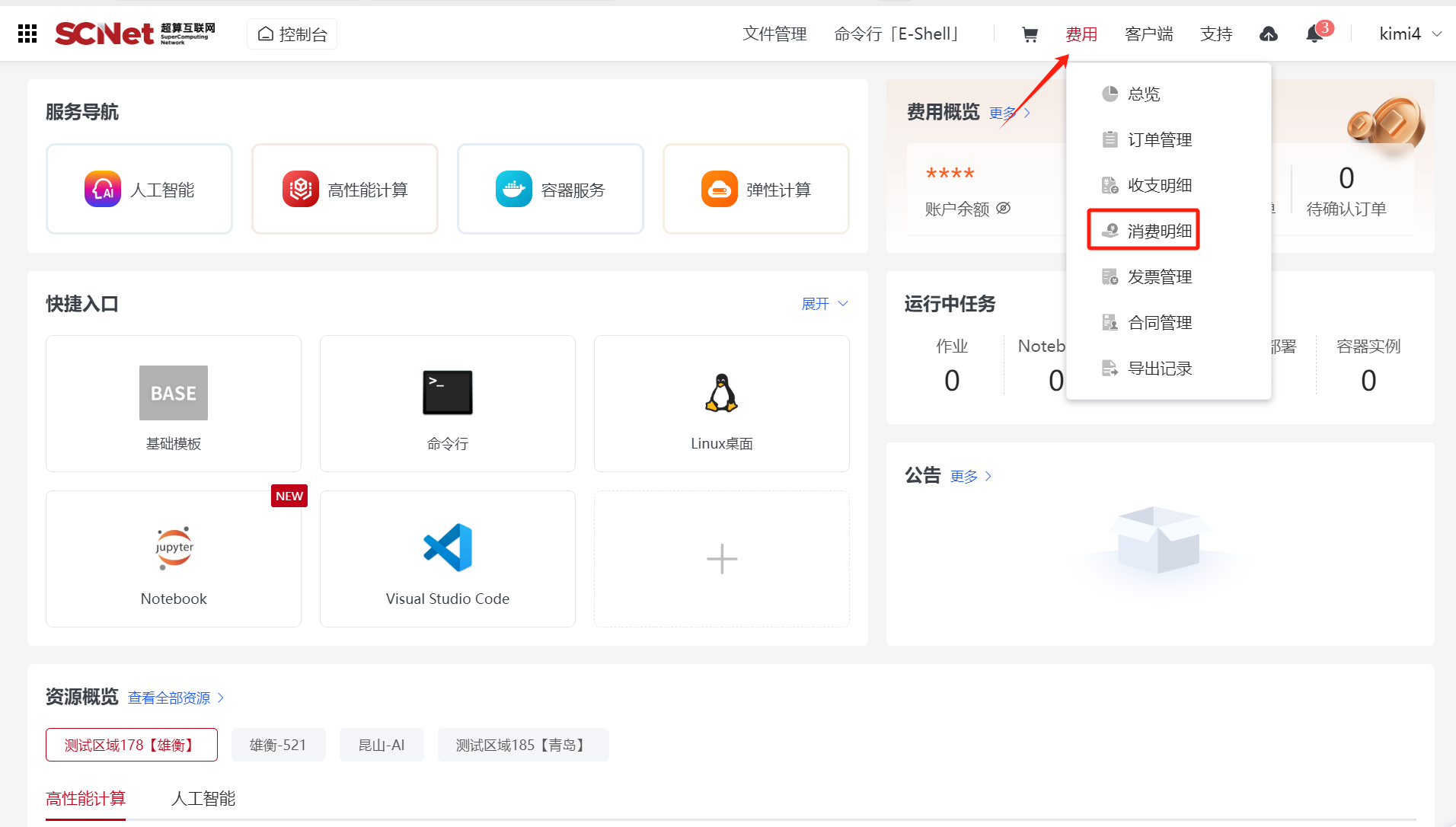
Task: Open the 命令行 terminal shortcut
Action: (447, 404)
